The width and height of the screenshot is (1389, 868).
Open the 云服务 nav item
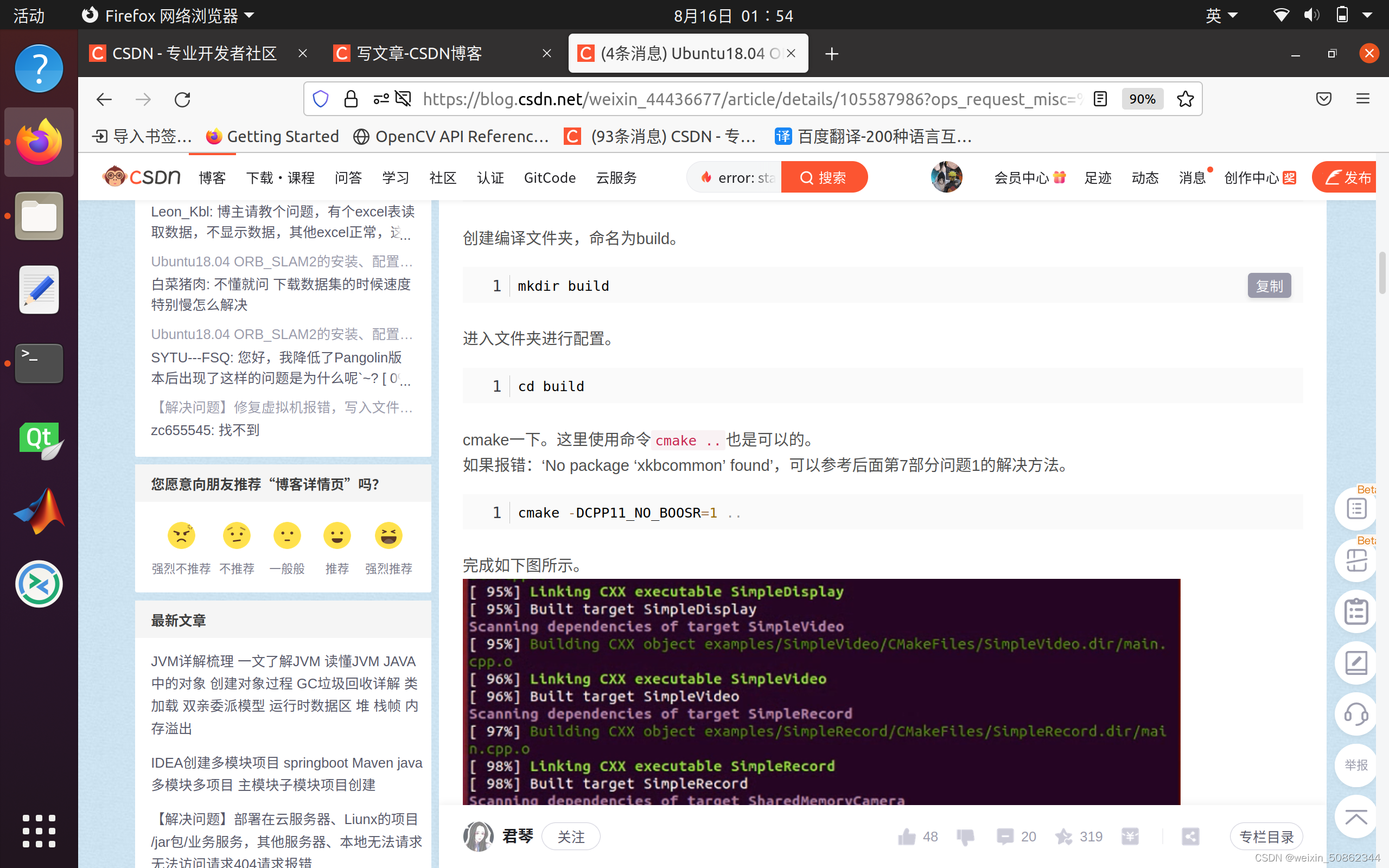tap(616, 177)
